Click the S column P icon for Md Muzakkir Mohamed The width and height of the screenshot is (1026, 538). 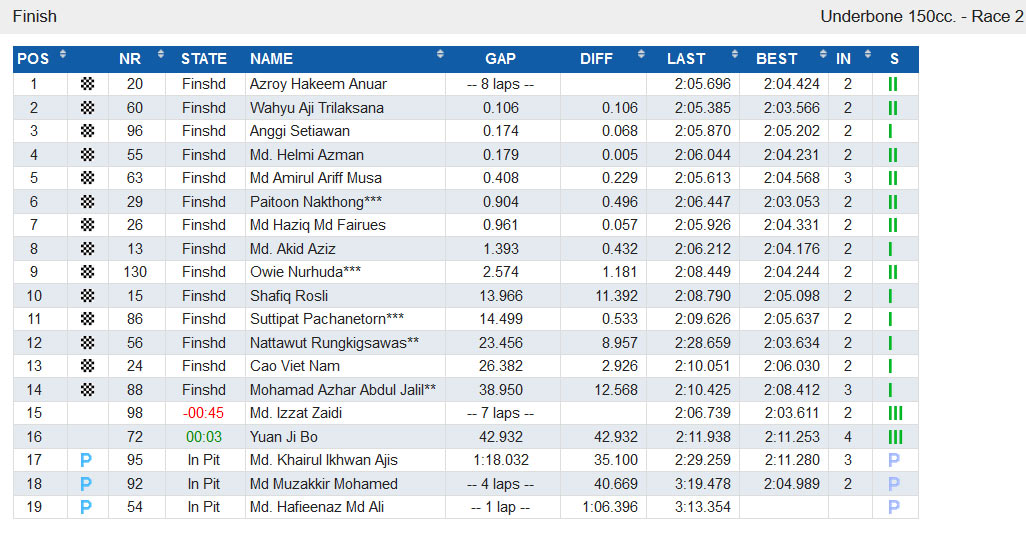click(x=894, y=484)
